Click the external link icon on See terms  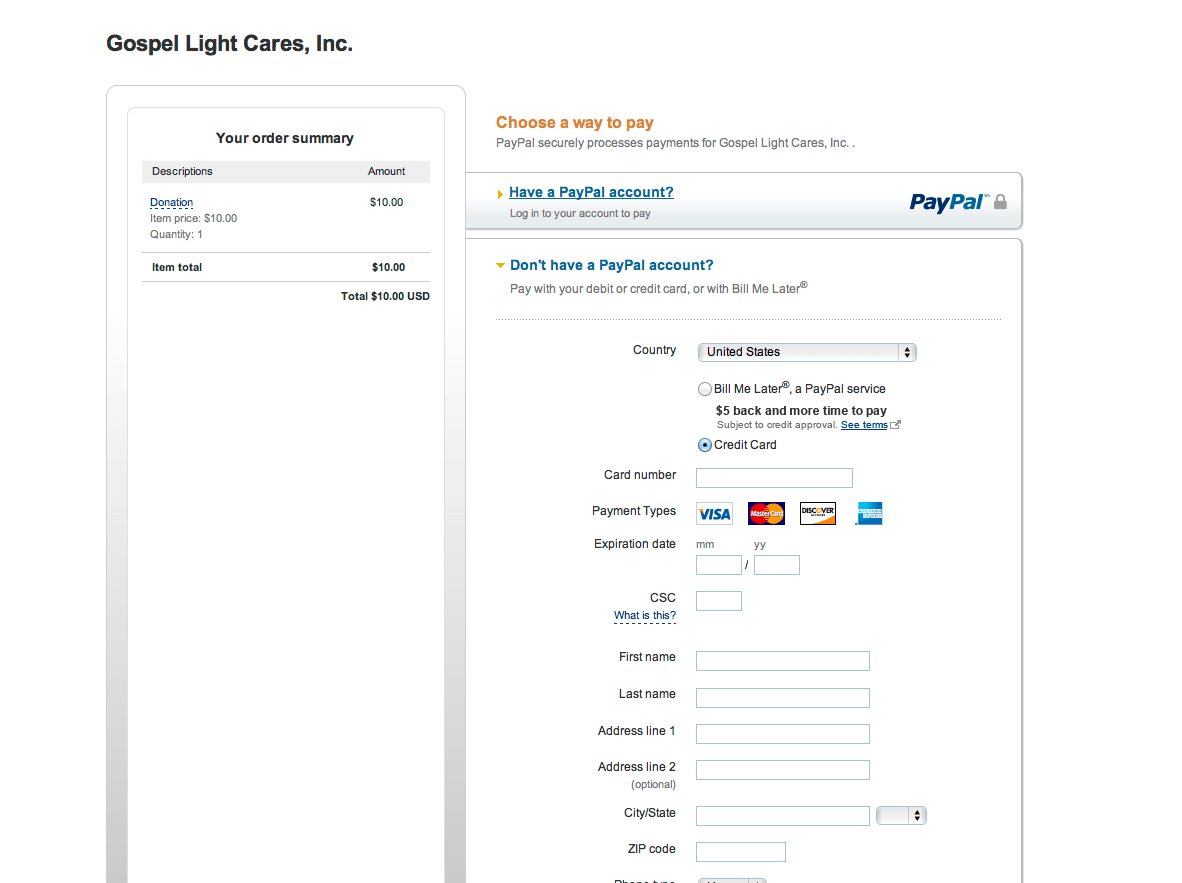897,424
